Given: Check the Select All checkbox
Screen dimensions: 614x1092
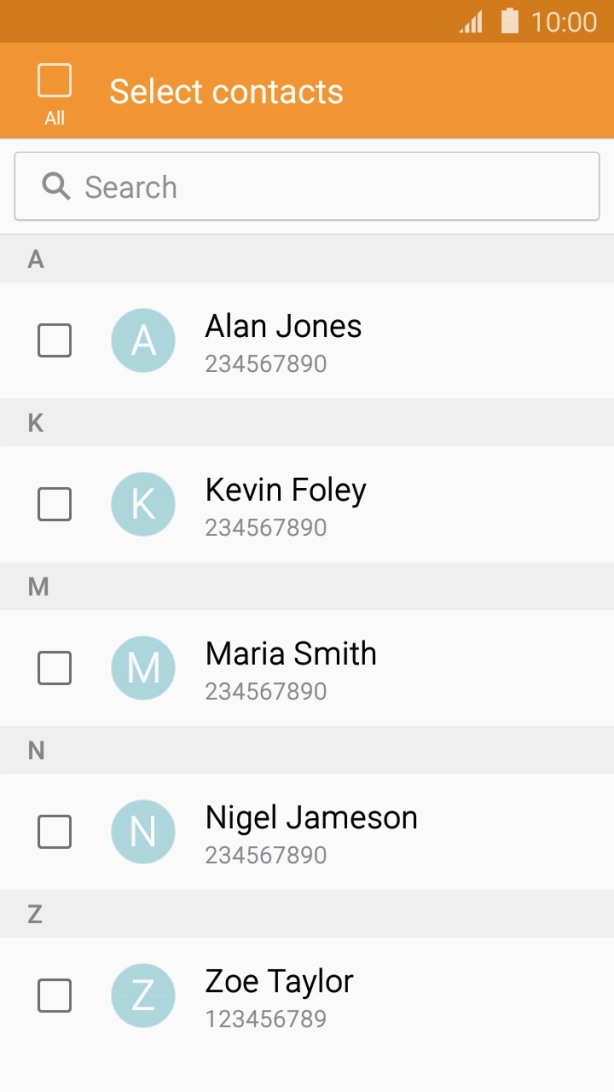Looking at the screenshot, I should 54,80.
